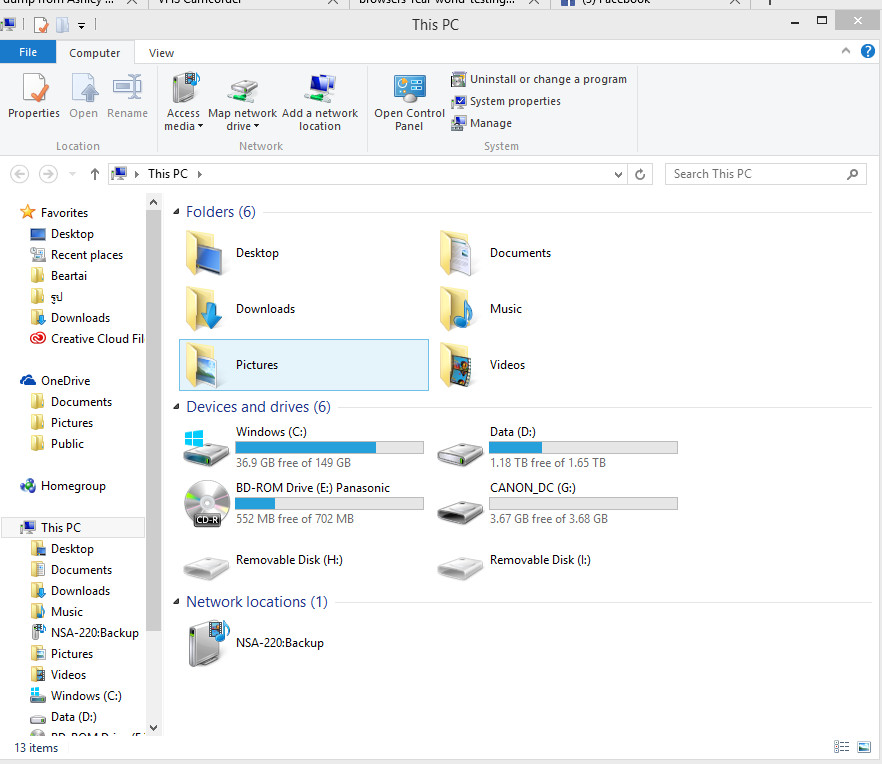The height and width of the screenshot is (764, 882).
Task: Select the BD-ROM Drive (E:) icon
Action: tap(206, 503)
